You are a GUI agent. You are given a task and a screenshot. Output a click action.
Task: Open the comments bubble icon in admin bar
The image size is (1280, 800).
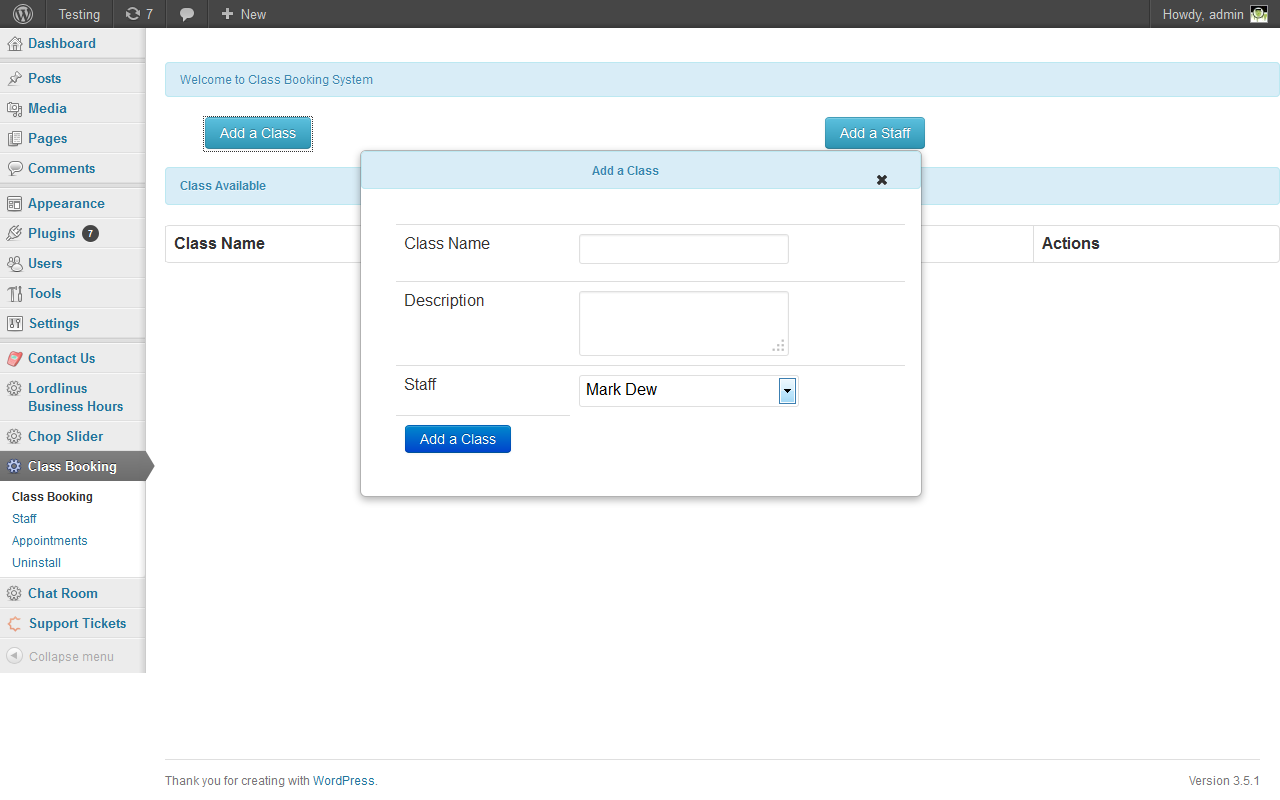tap(187, 14)
